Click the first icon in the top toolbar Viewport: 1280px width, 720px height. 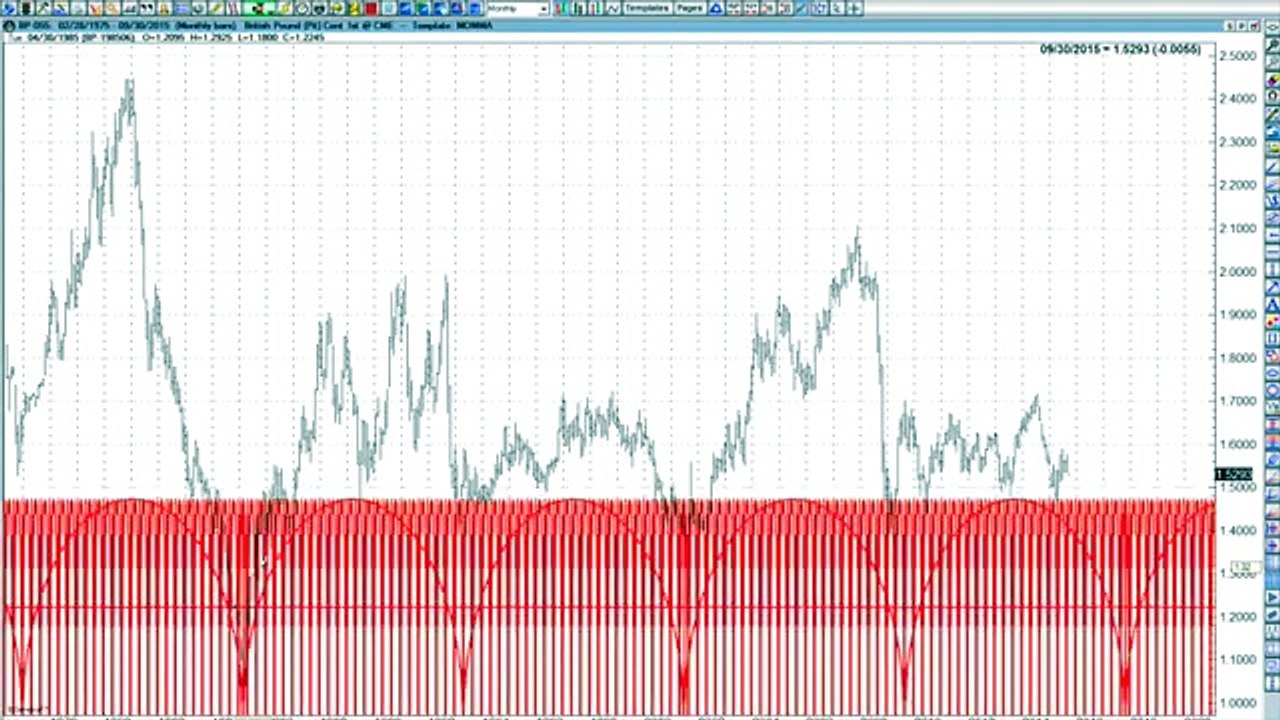coord(9,8)
